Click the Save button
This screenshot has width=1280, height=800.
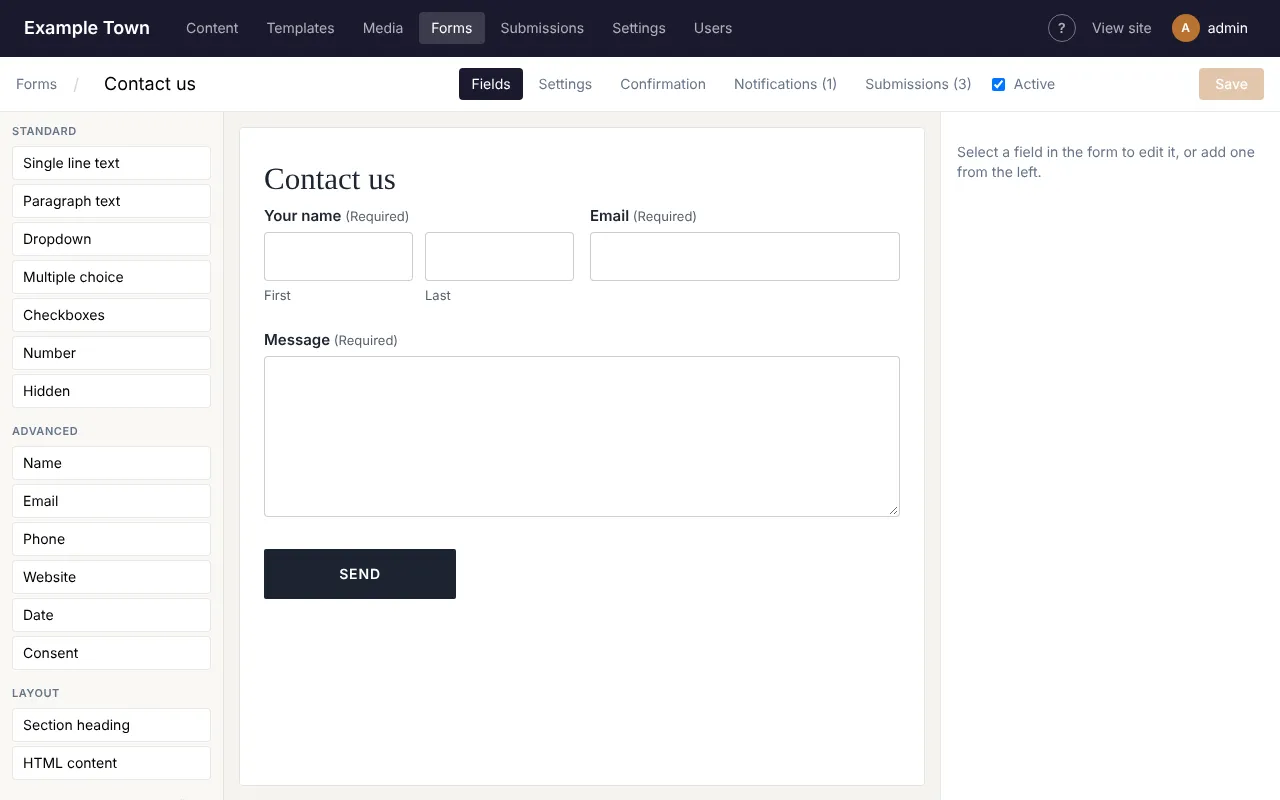[1231, 84]
